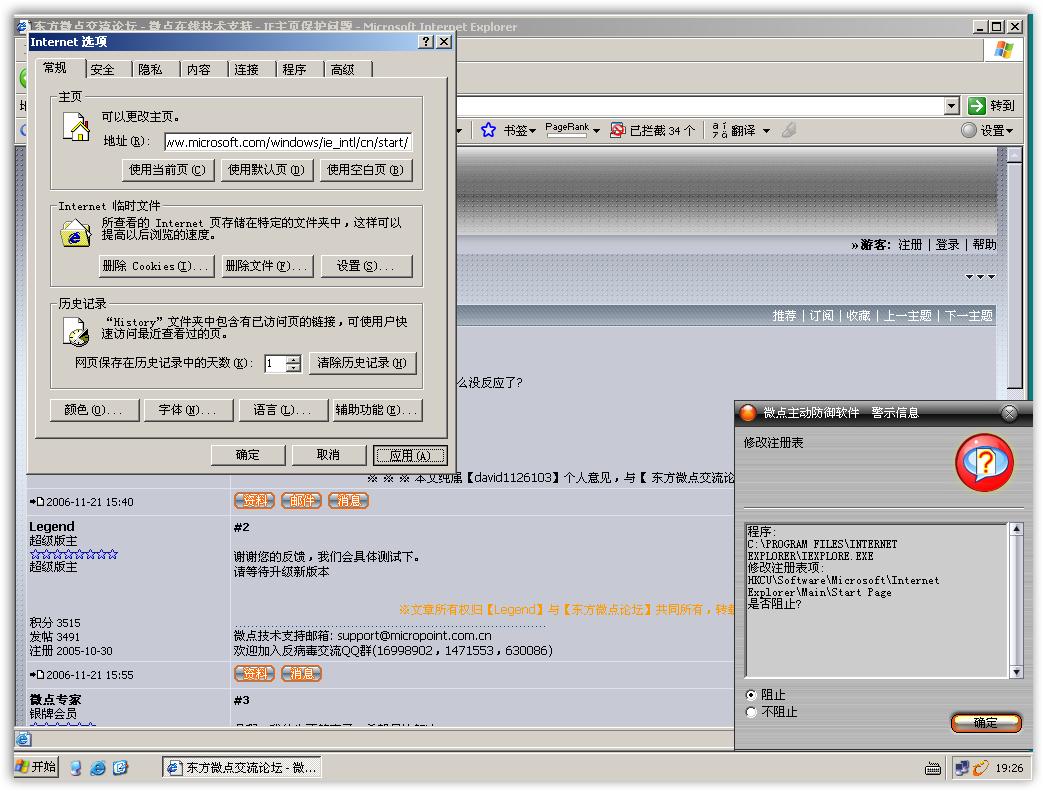Click the Legend username in post #2
The height and width of the screenshot is (792, 1044).
tap(52, 526)
